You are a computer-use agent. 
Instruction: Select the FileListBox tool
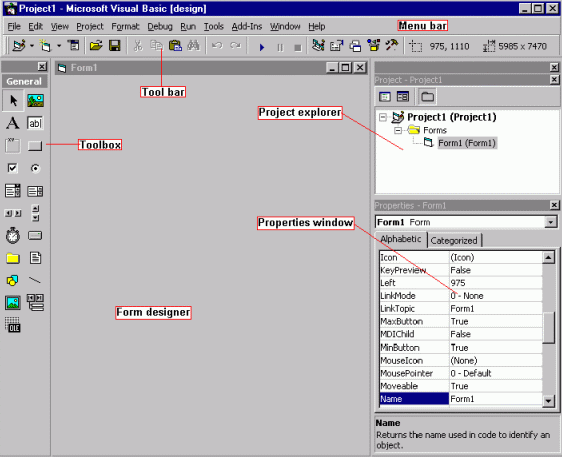[x=35, y=258]
